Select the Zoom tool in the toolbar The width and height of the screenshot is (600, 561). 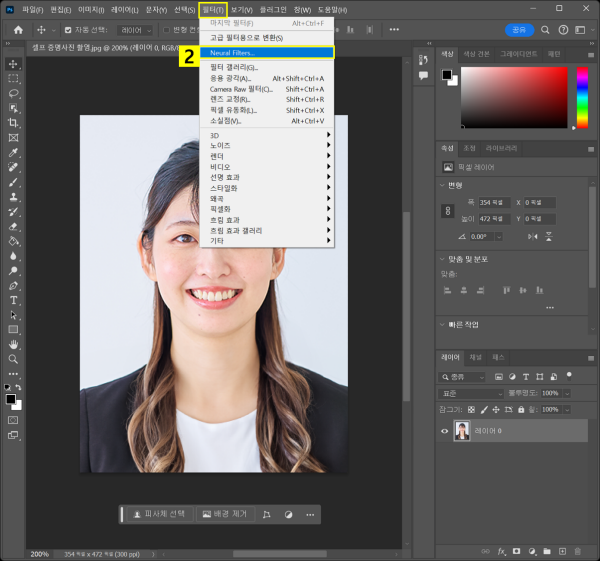[x=13, y=359]
